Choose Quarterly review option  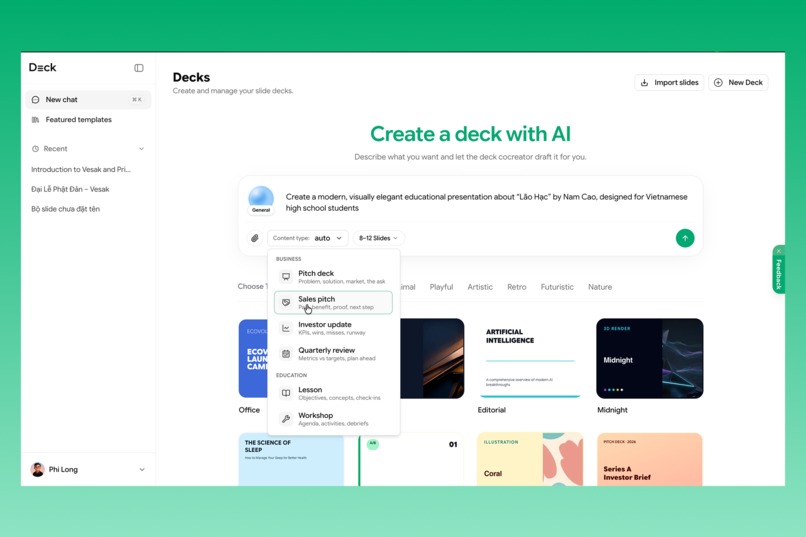pos(334,354)
